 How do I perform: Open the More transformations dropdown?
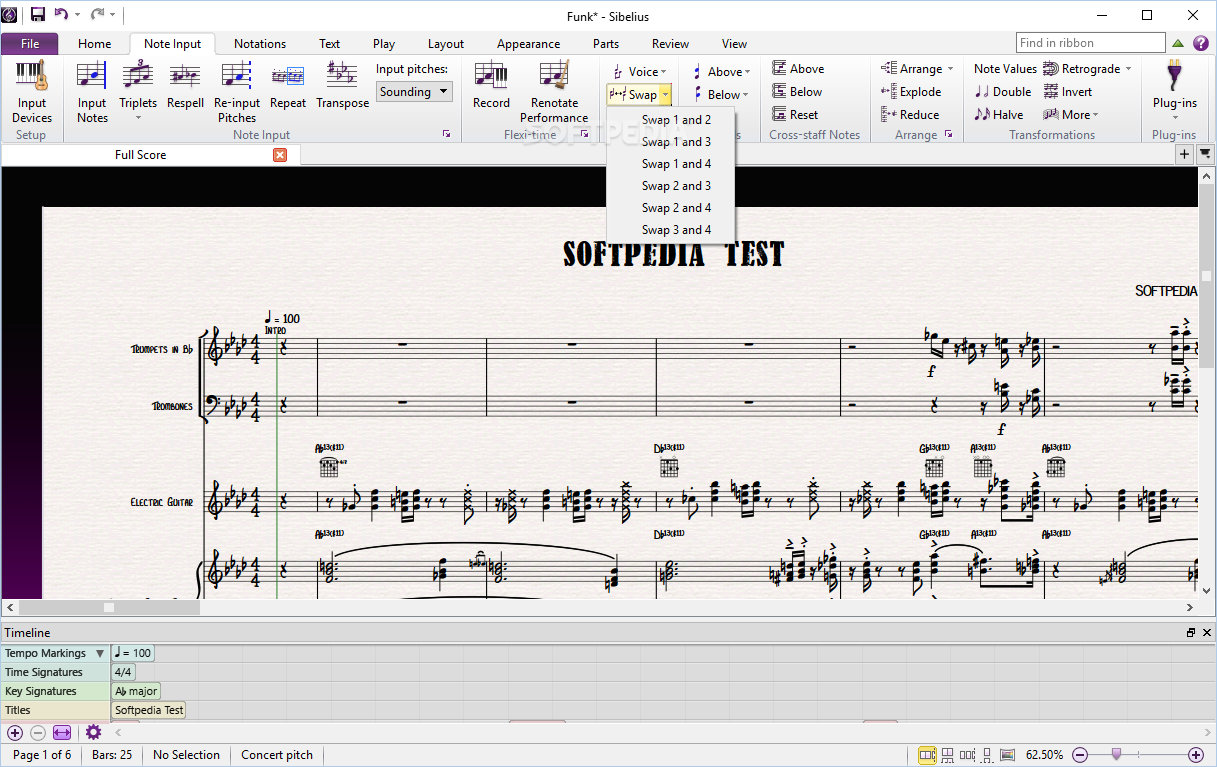(x=1071, y=115)
